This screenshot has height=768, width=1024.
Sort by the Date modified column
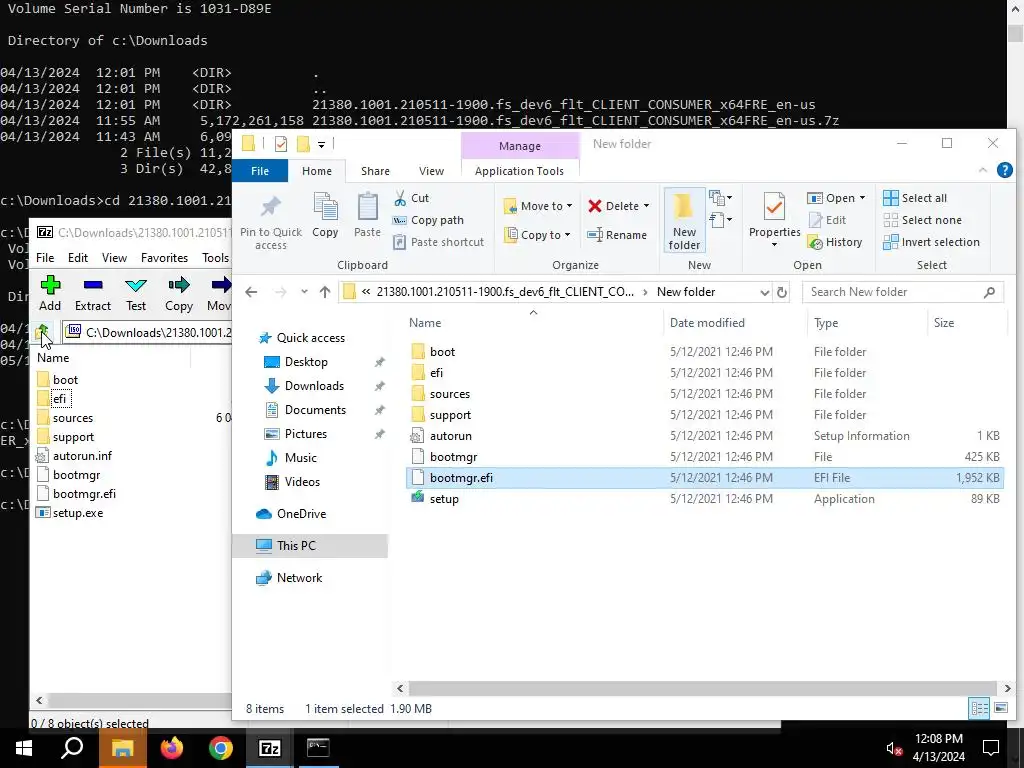coord(707,323)
